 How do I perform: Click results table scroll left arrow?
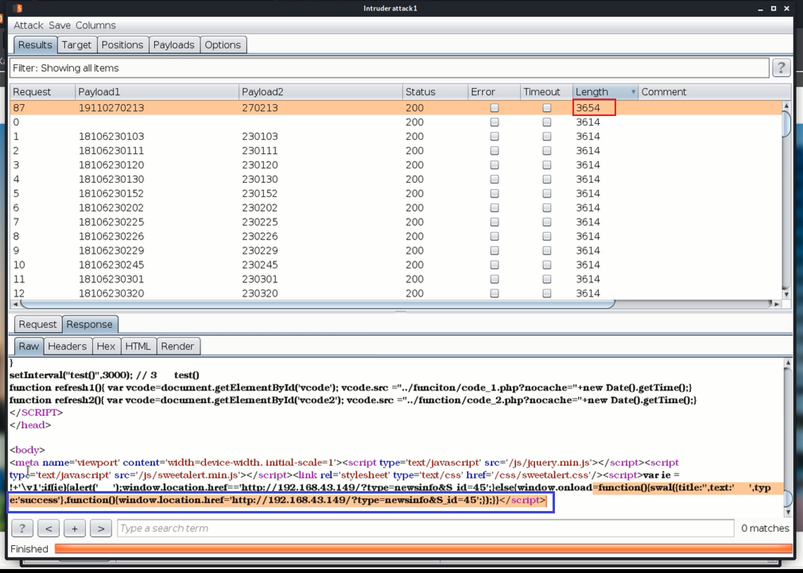coord(15,304)
